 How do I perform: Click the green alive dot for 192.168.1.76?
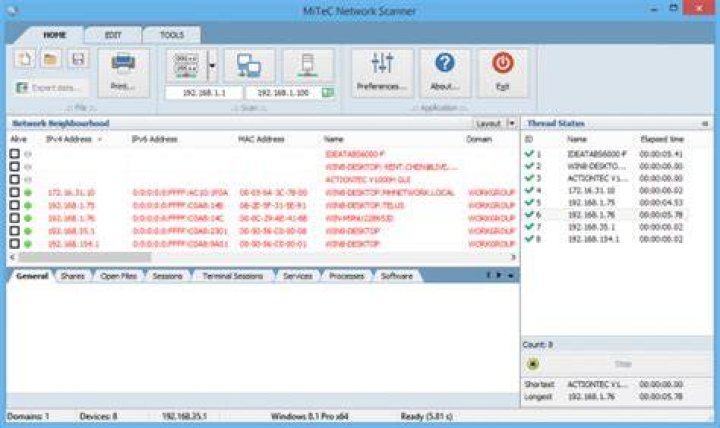(x=28, y=218)
